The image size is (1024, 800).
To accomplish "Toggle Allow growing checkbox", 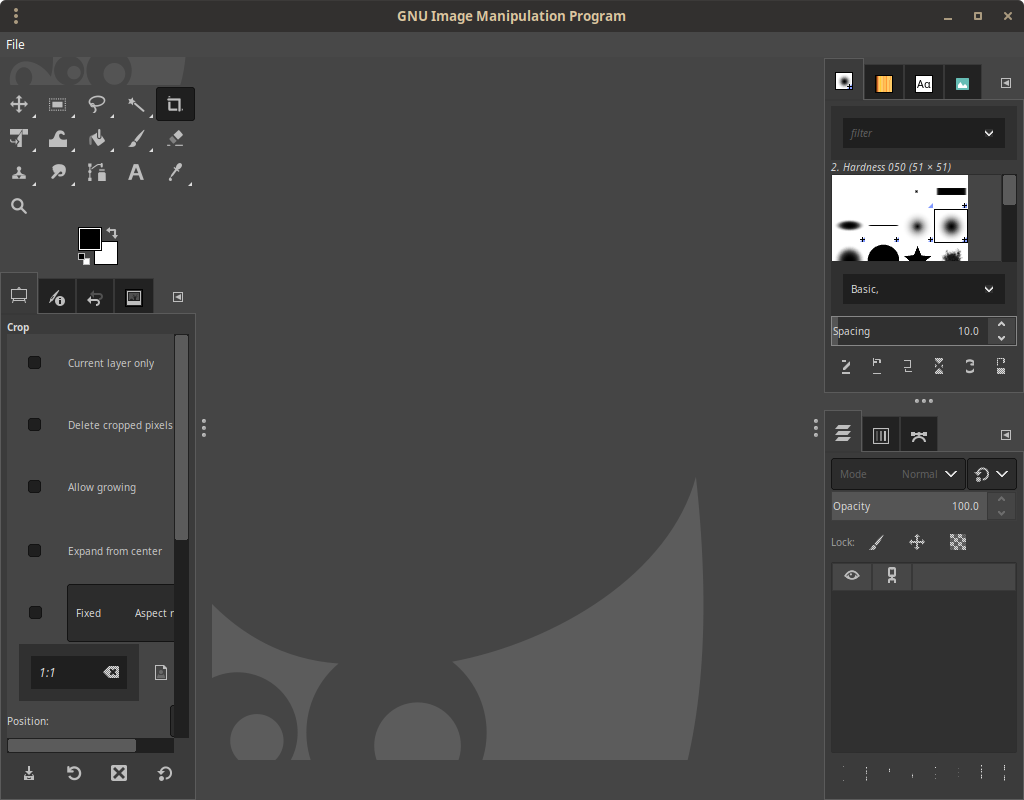I will pos(35,487).
